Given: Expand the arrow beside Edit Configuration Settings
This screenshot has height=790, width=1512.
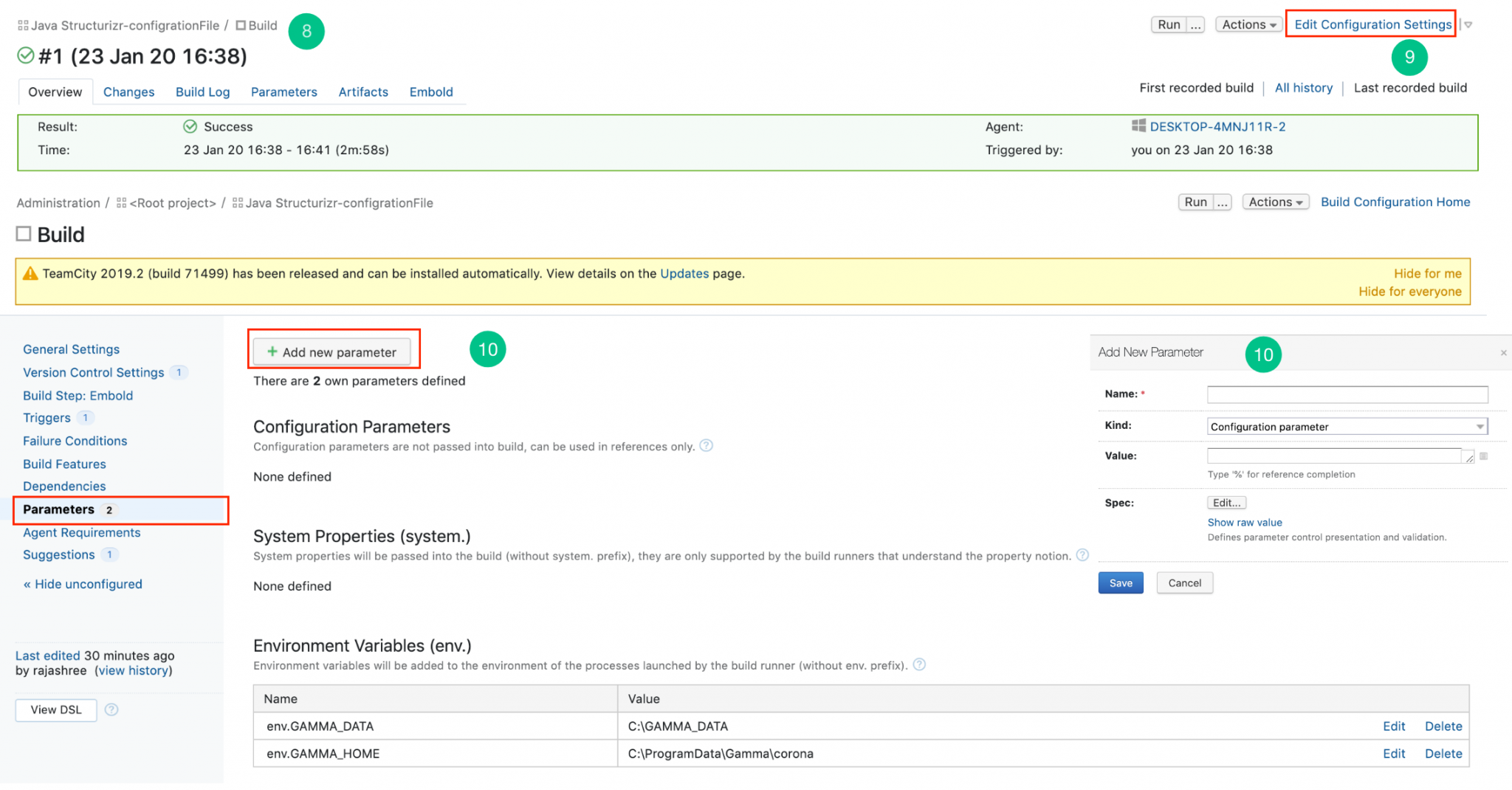Looking at the screenshot, I should click(1468, 24).
